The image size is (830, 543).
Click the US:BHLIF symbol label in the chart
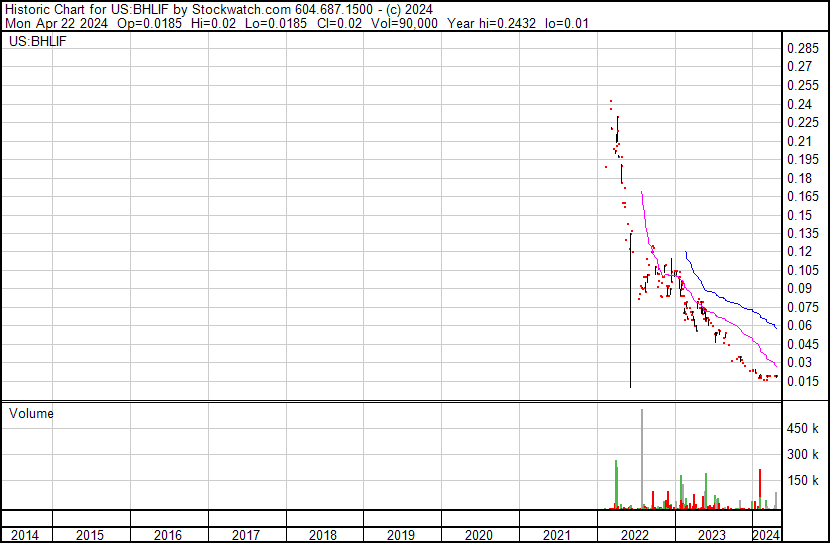[x=38, y=41]
